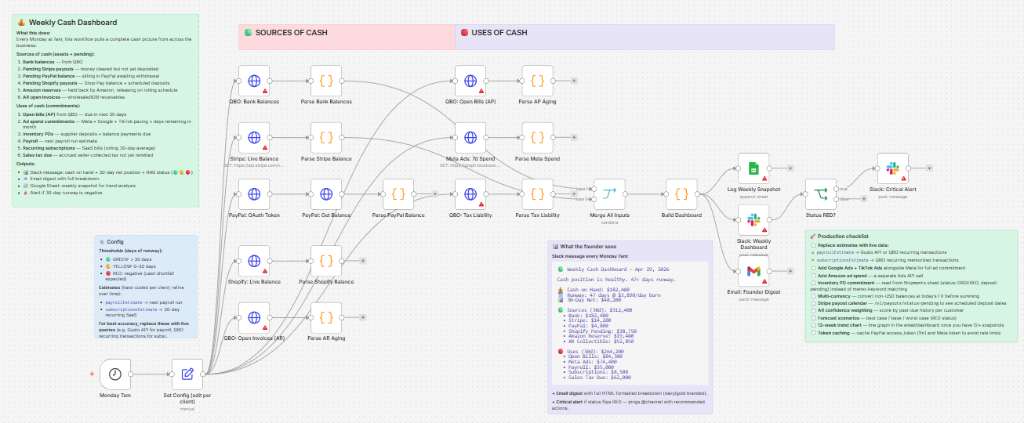Select the Config sticky note
This screenshot has width=1024, height=423.
pyautogui.click(x=144, y=287)
